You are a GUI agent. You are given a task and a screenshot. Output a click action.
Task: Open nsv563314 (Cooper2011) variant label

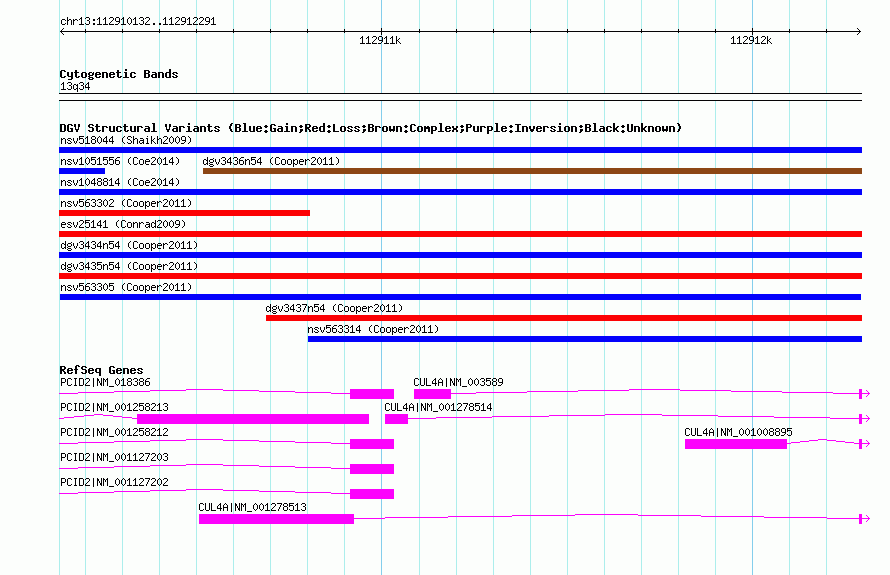click(373, 329)
